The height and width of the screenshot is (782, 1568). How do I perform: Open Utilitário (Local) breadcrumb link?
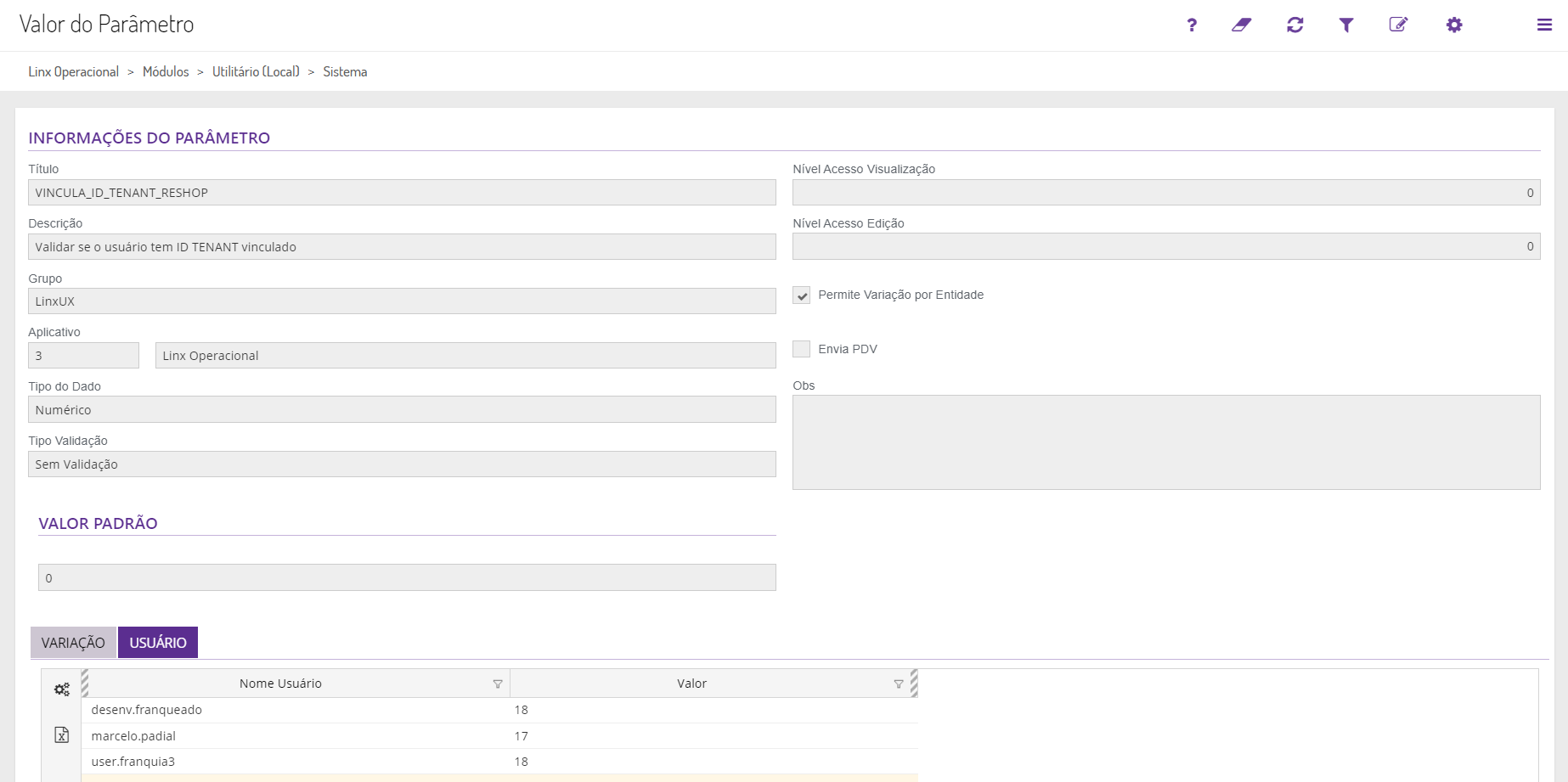point(256,72)
